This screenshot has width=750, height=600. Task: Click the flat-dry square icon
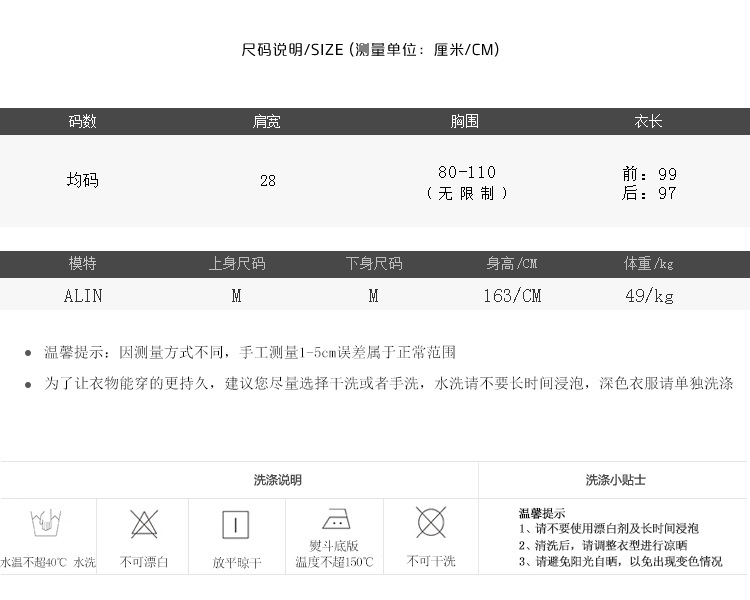[236, 524]
